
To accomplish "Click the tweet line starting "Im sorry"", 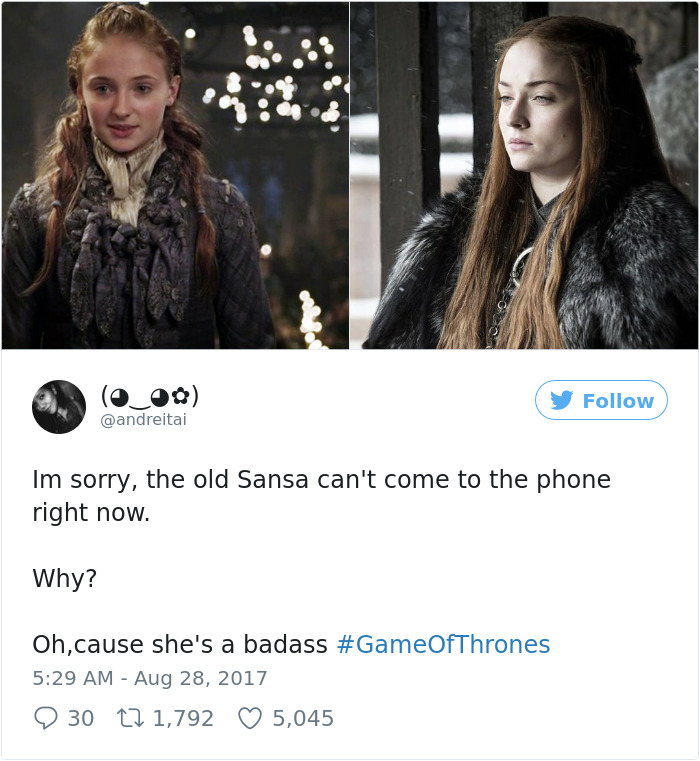I will point(321,480).
